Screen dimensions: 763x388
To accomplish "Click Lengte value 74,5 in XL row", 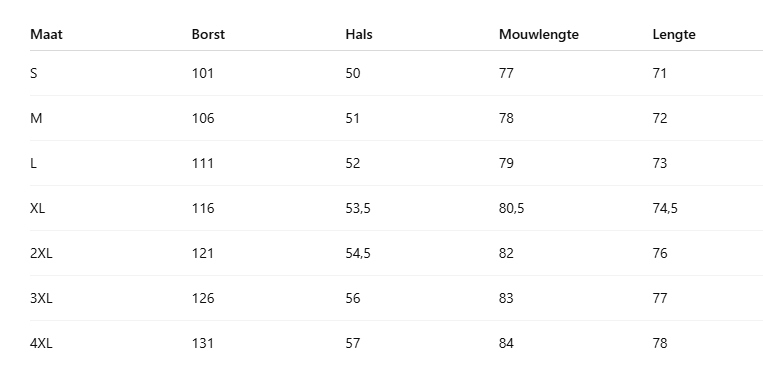I will pyautogui.click(x=665, y=208).
